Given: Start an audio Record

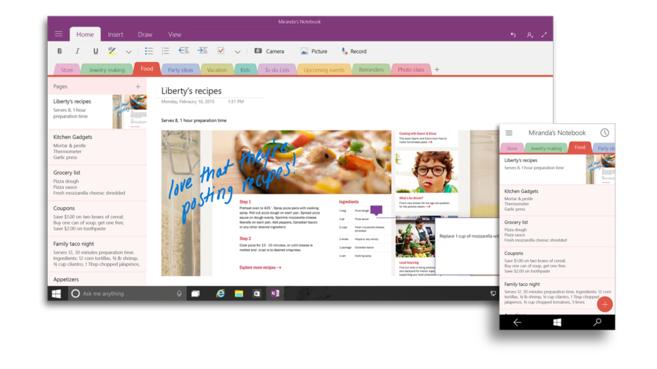Looking at the screenshot, I should click(354, 51).
